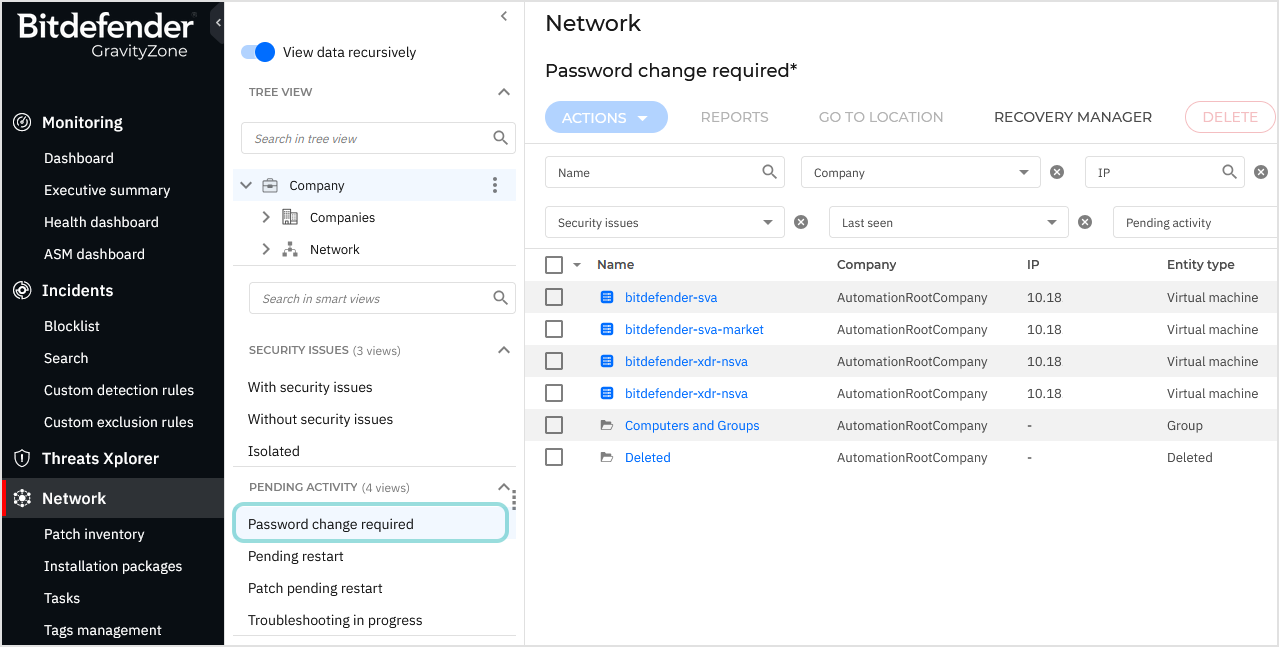Click the Search in smart views field
1279x647 pixels.
370,297
